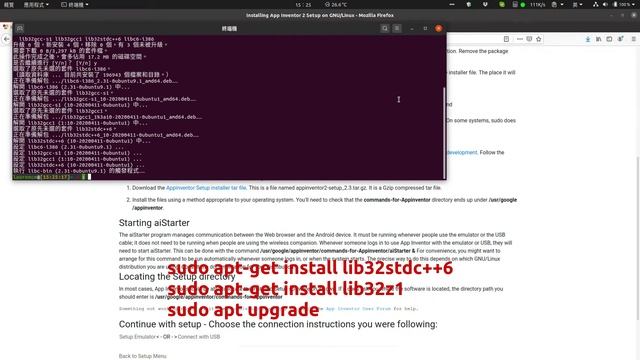Click the Firefox page vertical scrollbar
640x360 pixels.
637,237
